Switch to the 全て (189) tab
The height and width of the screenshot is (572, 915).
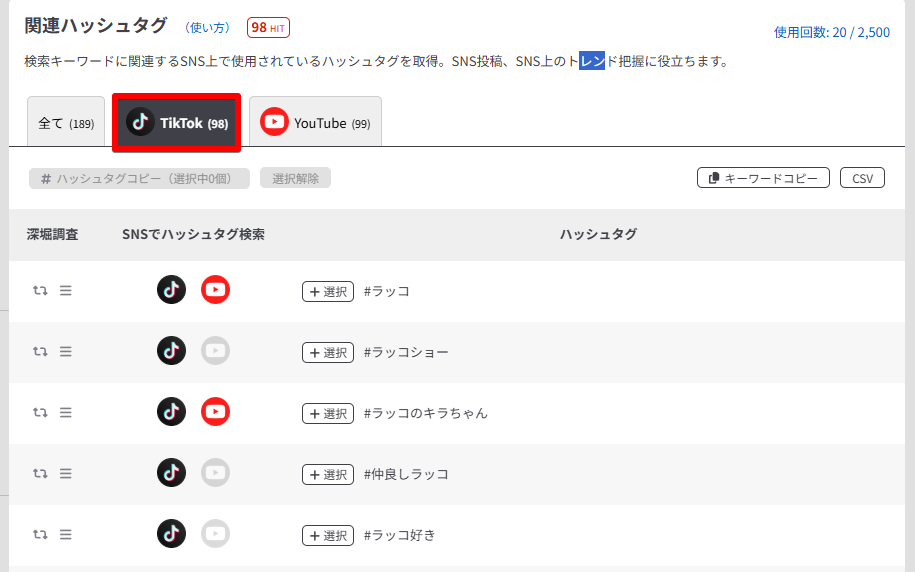tap(66, 122)
